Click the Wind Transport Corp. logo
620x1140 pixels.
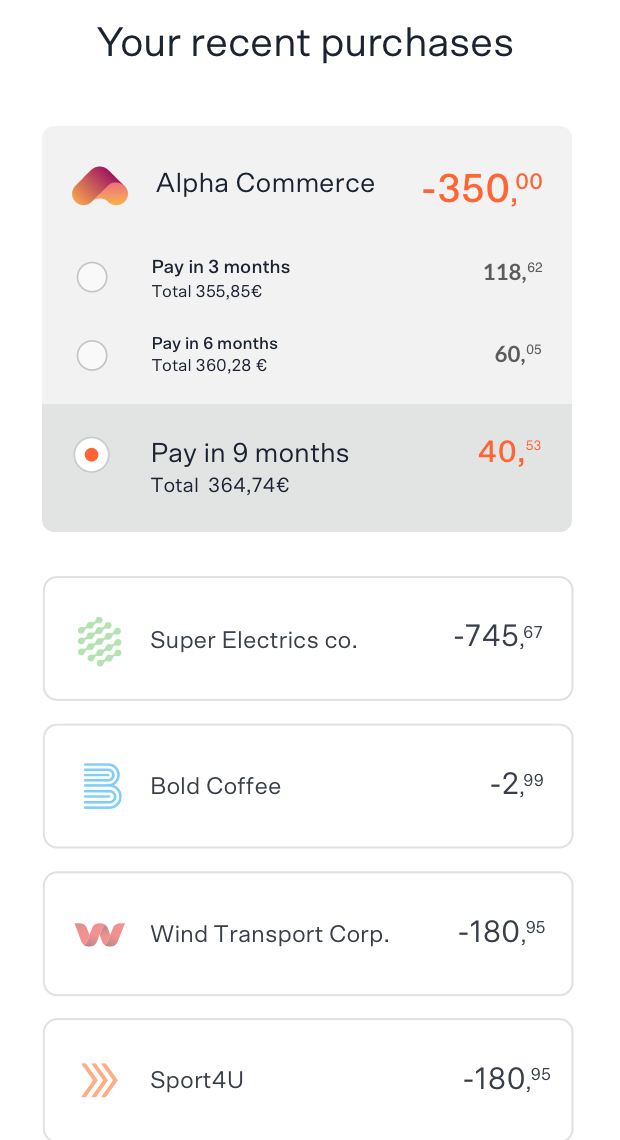[x=99, y=933]
